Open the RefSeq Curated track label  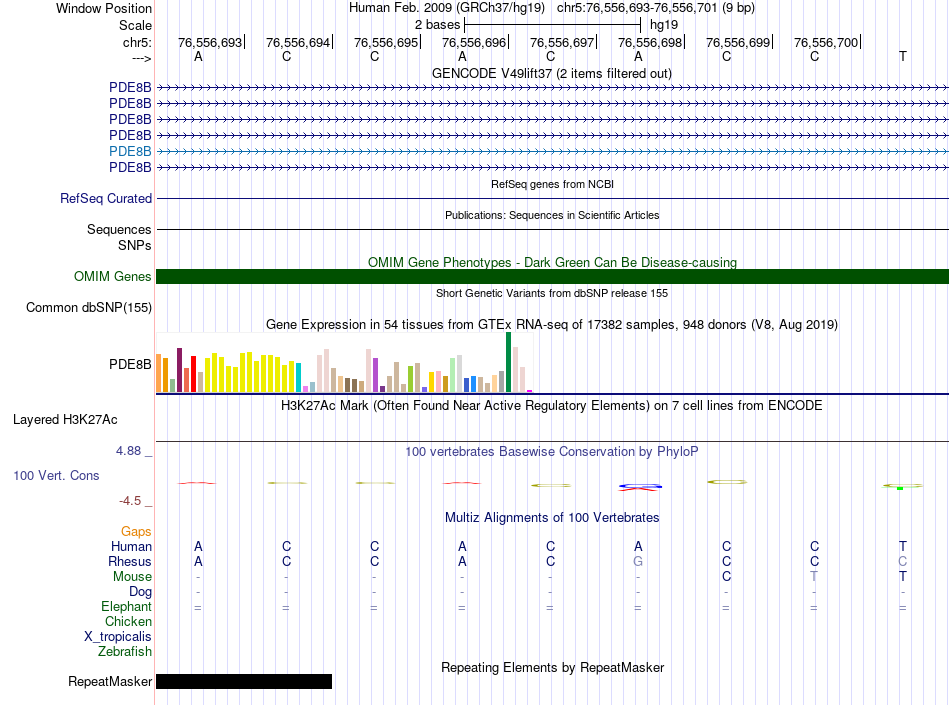click(106, 199)
